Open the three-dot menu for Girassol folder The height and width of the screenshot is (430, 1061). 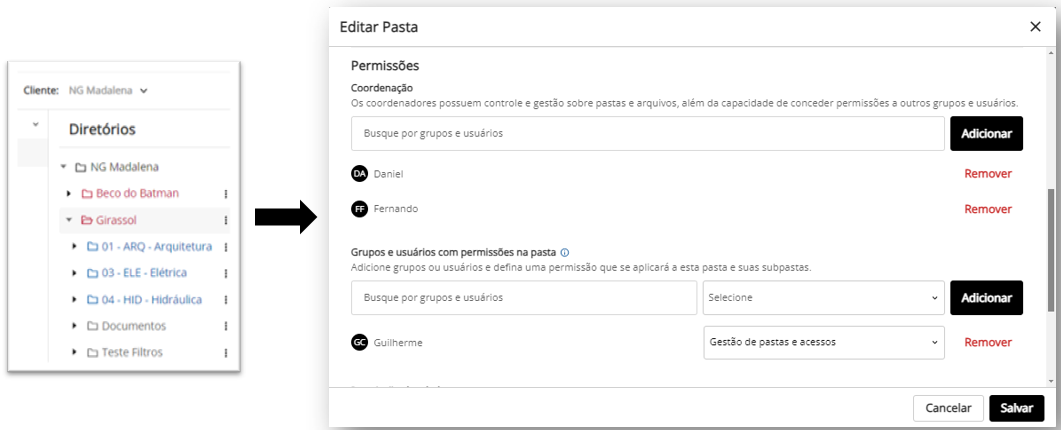pos(225,220)
